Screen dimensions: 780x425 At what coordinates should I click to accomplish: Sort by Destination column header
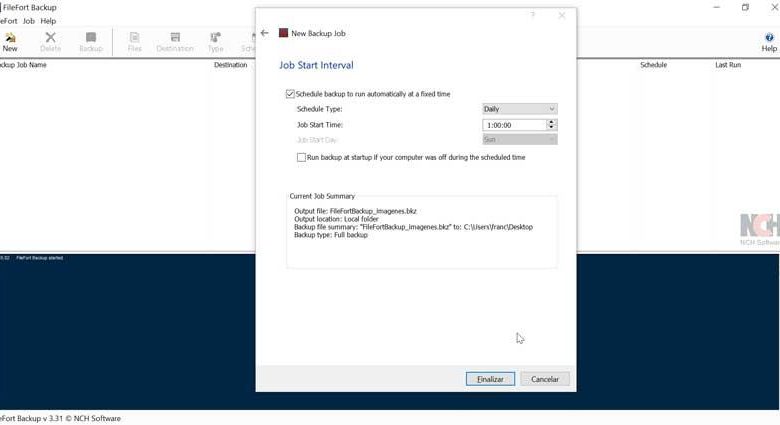[230, 65]
